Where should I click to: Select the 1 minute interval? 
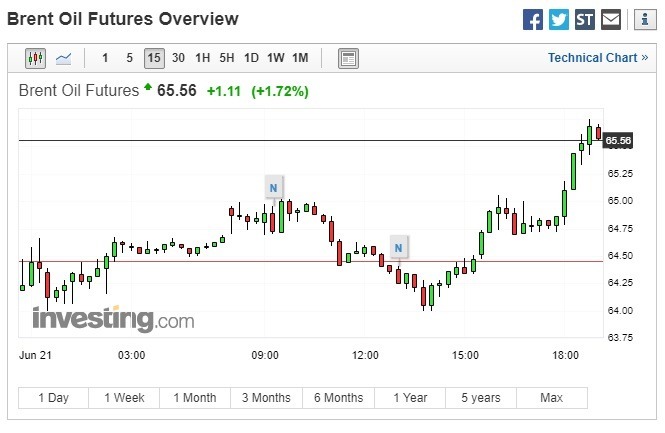pos(105,58)
